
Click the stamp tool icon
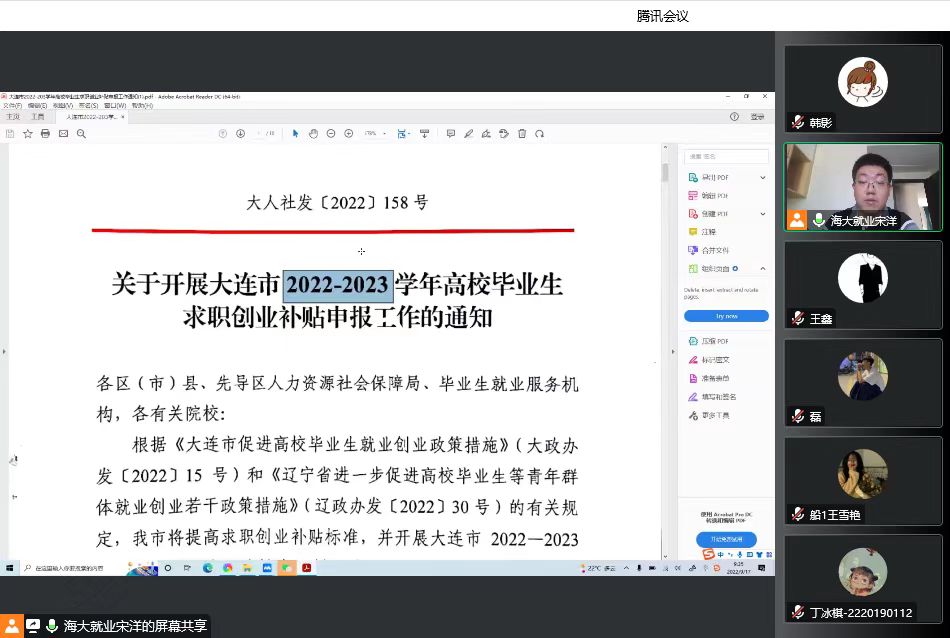tap(504, 134)
